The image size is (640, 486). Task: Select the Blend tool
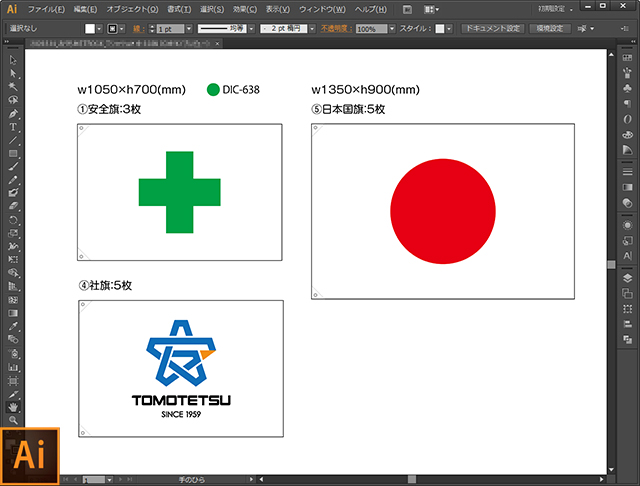(x=13, y=339)
